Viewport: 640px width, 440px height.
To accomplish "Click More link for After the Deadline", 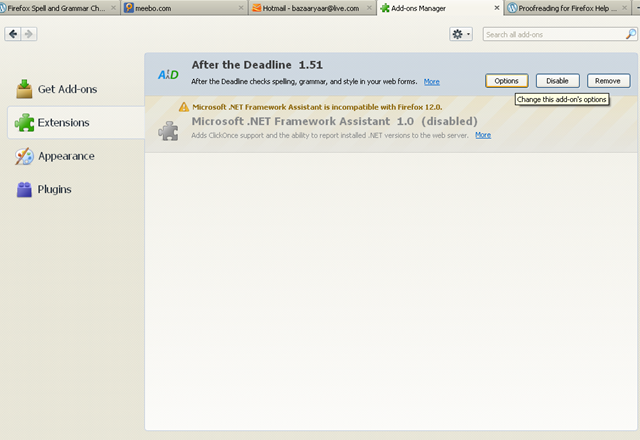I will click(431, 82).
